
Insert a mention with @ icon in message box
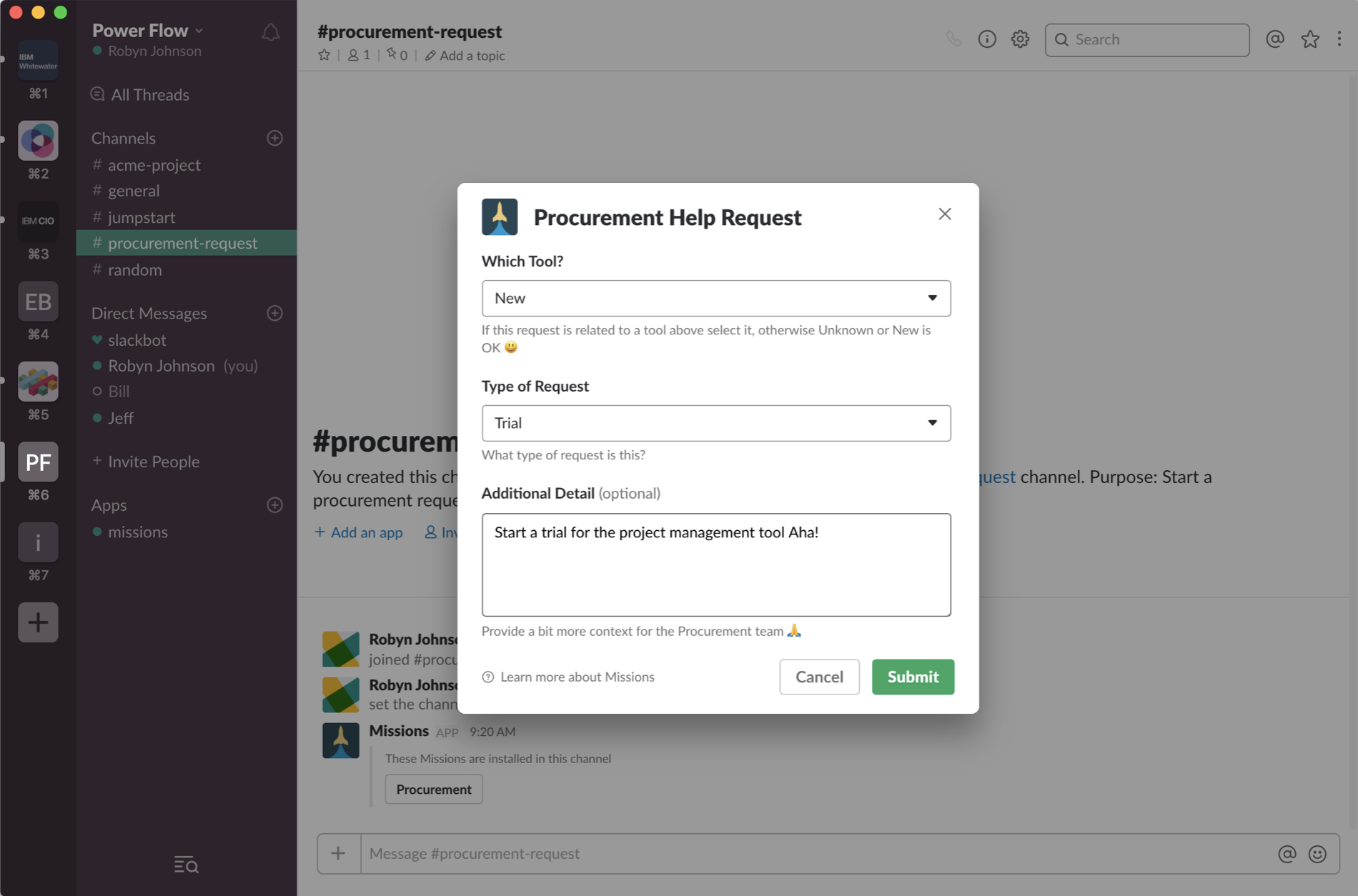point(1287,853)
